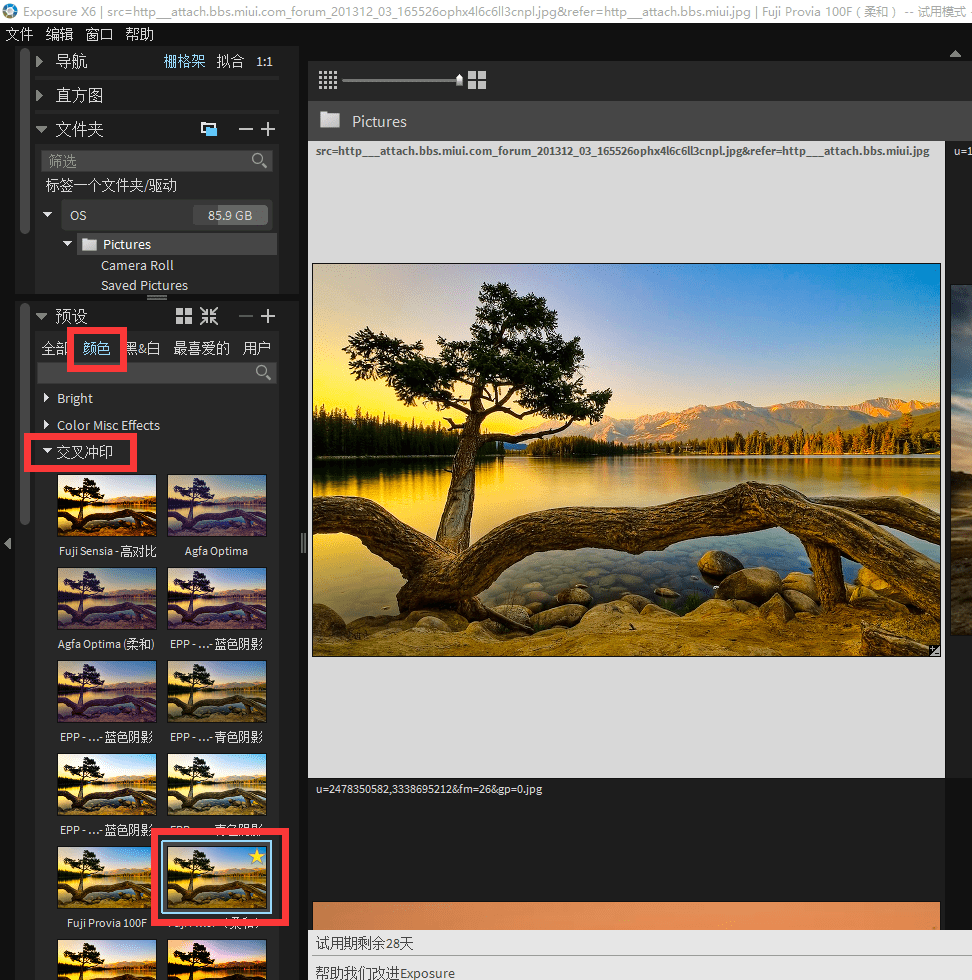The image size is (972, 980).
Task: Switch presets to large thumbnail grid icon
Action: 184,316
